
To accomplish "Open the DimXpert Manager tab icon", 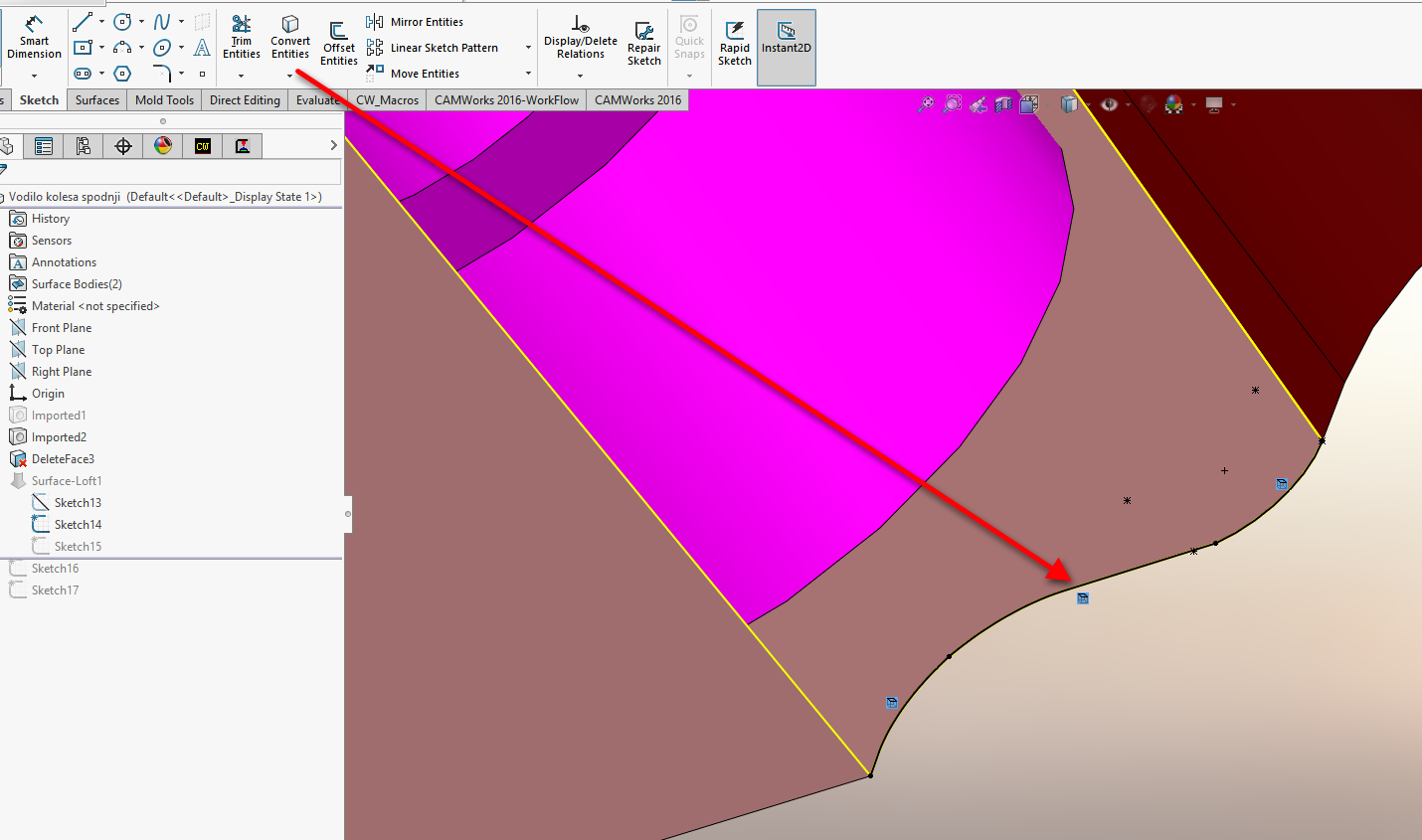I will click(123, 146).
